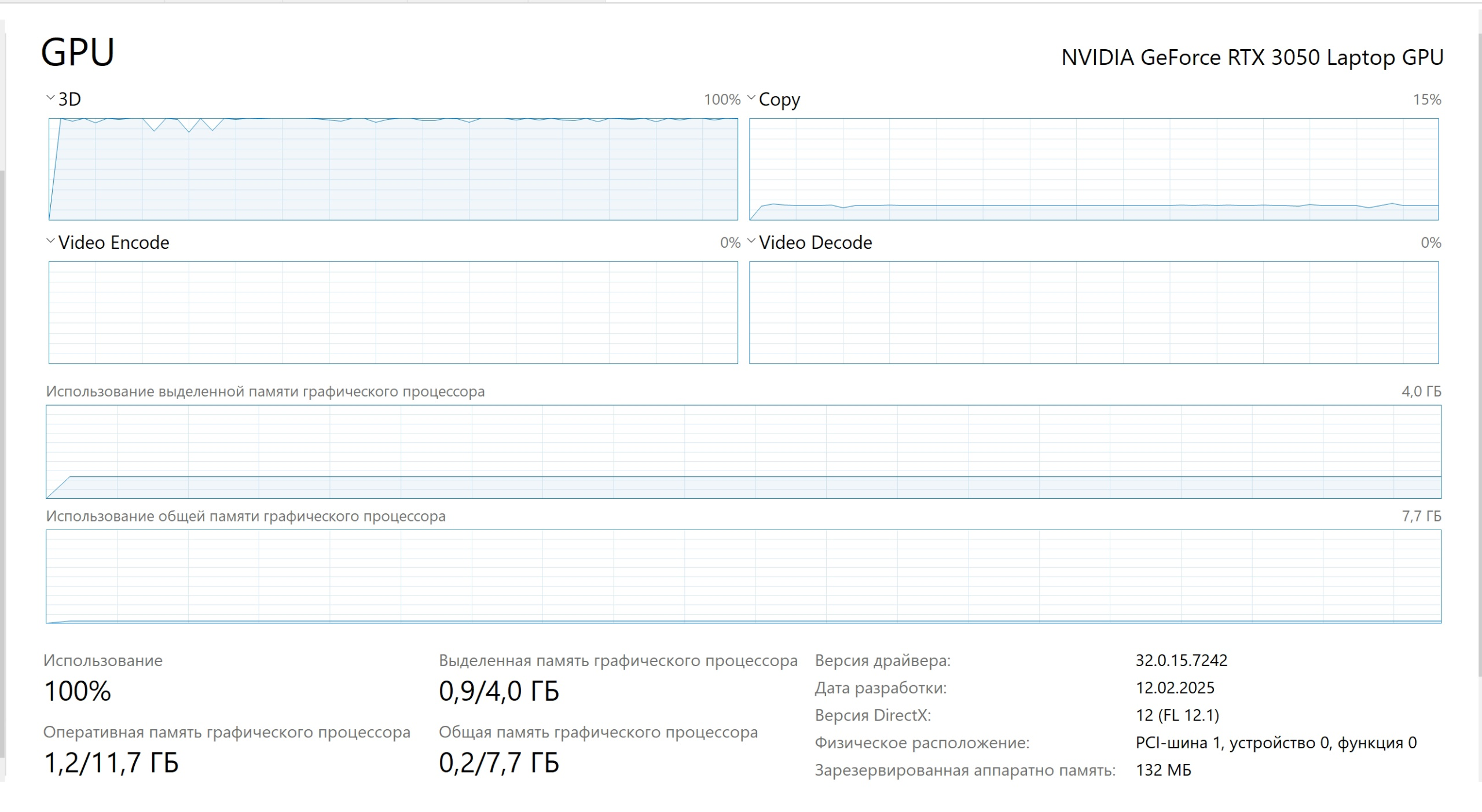Click the 0,2/7,7 ГБ value

499,763
